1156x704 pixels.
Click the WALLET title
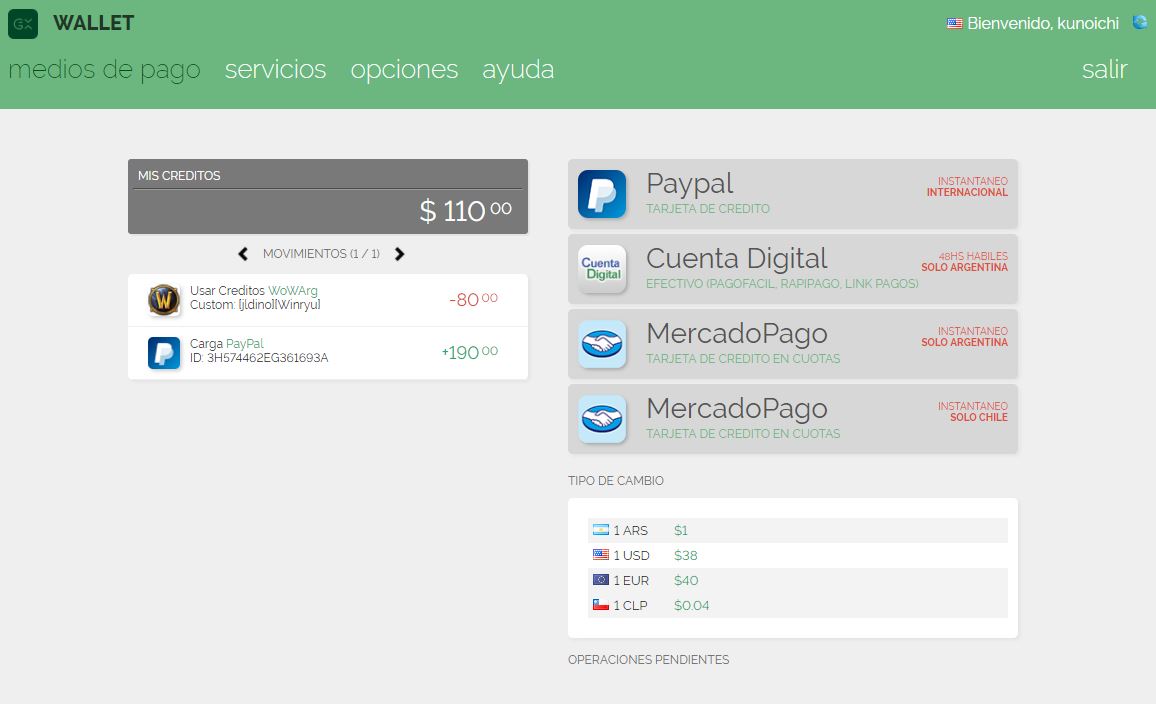click(x=94, y=23)
